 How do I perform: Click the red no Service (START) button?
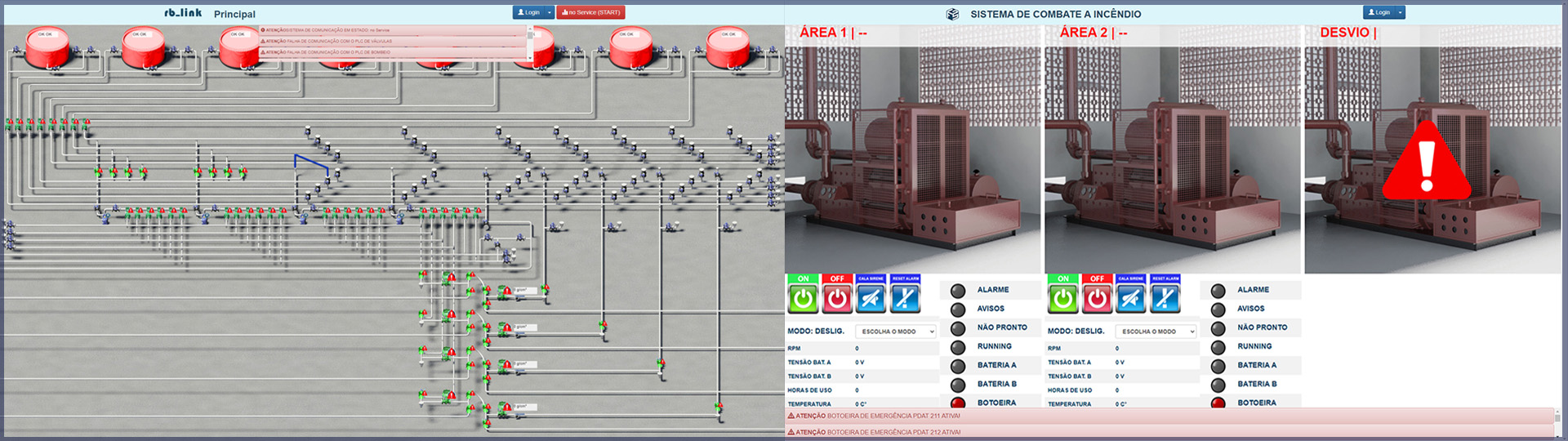pyautogui.click(x=590, y=13)
